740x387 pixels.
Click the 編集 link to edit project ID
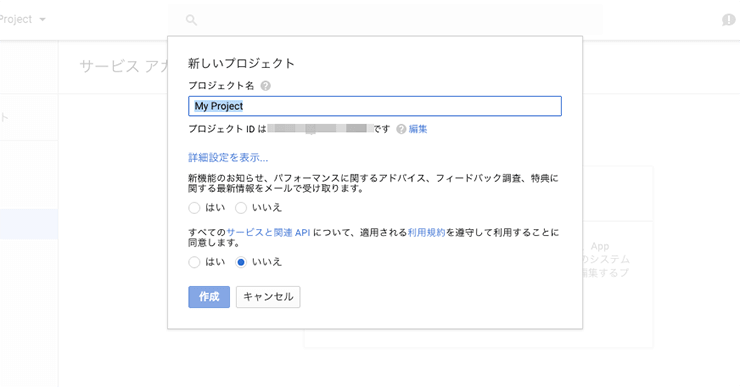418,129
